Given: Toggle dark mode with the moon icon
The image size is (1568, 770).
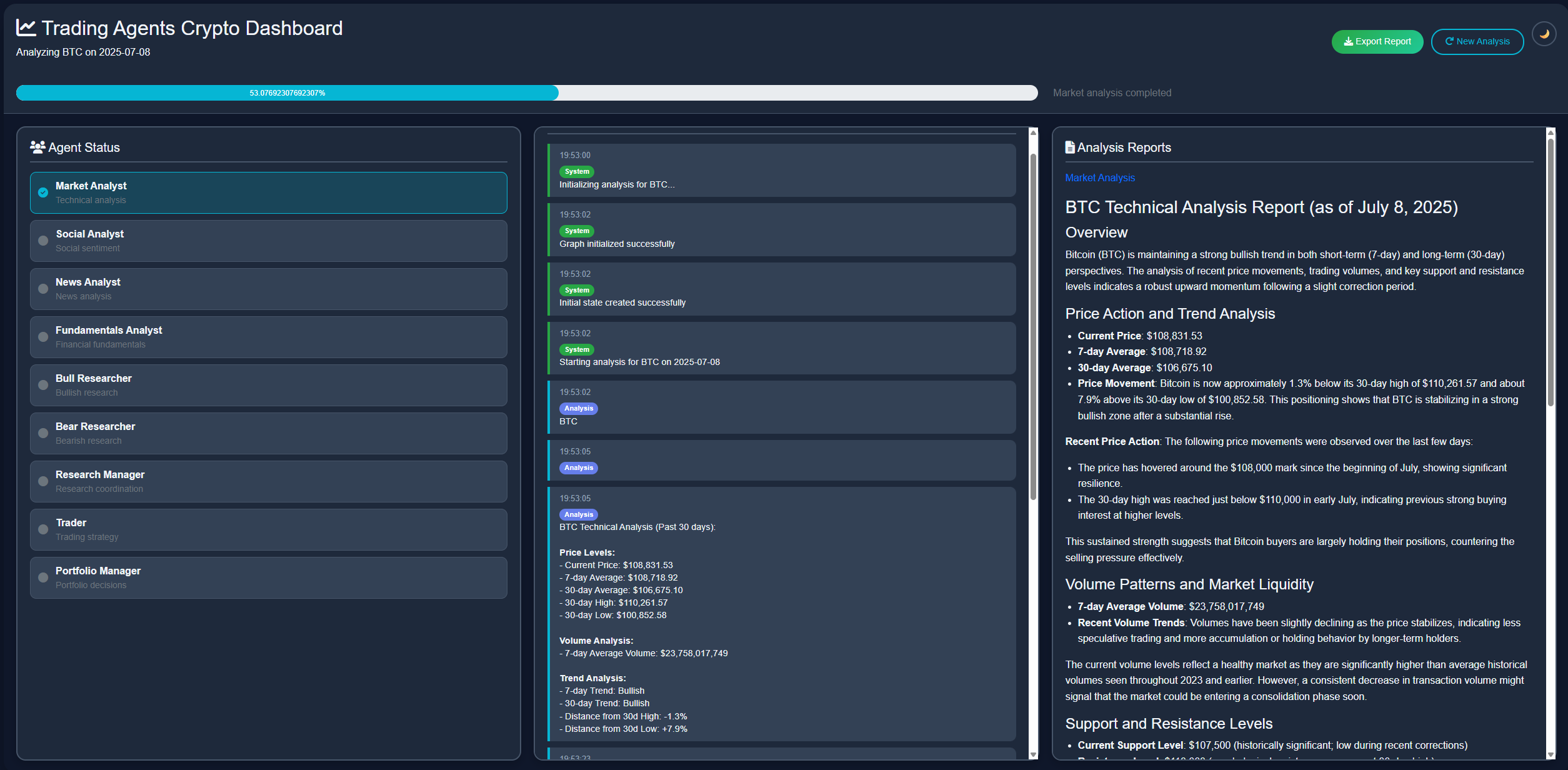Looking at the screenshot, I should 1544,34.
